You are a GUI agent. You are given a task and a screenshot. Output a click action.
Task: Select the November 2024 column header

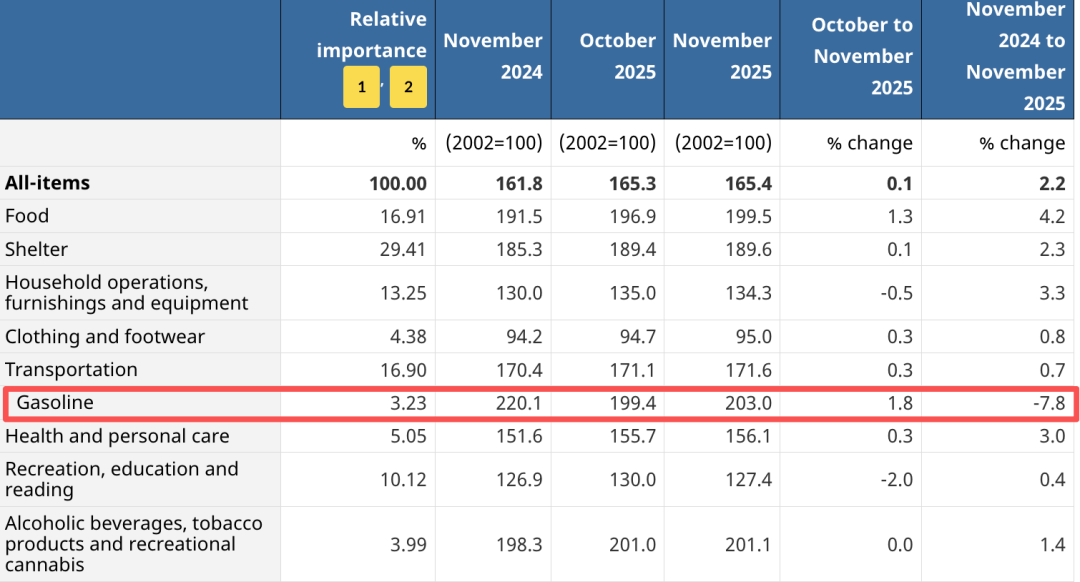pyautogui.click(x=493, y=56)
